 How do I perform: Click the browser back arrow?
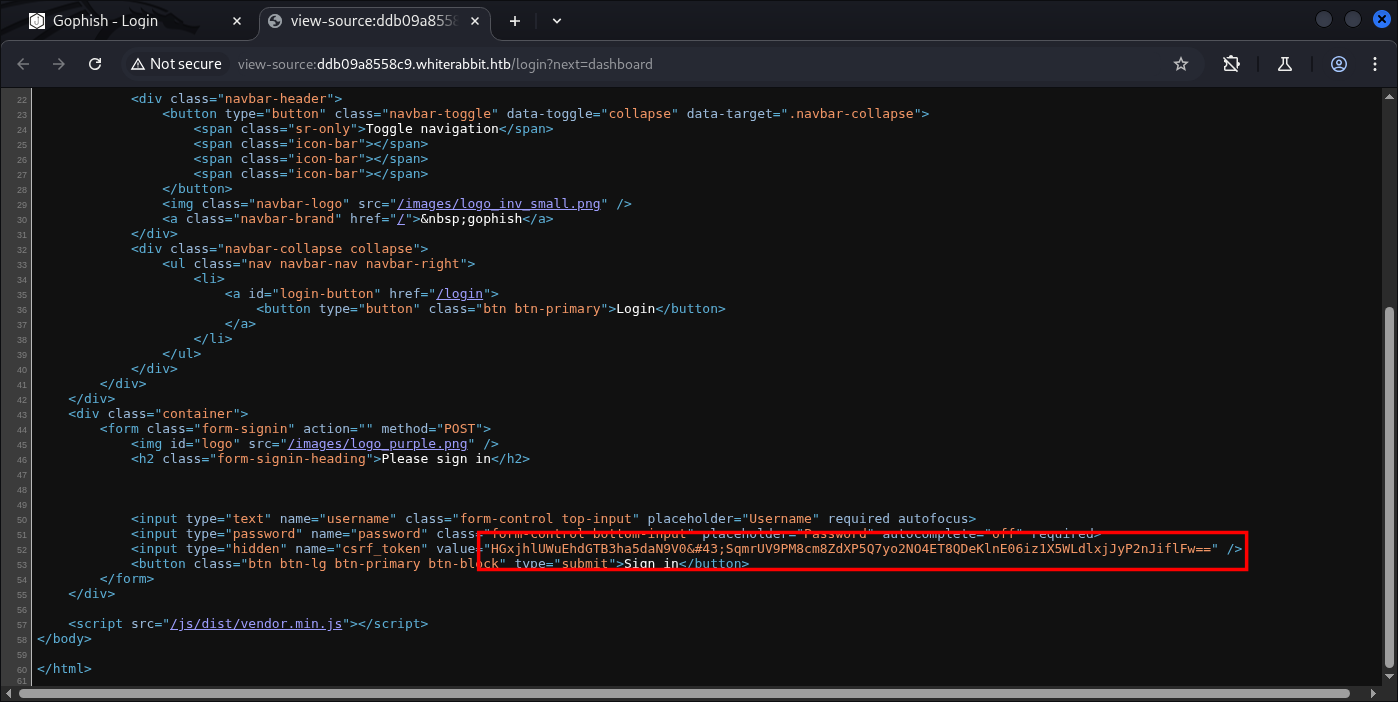23,64
